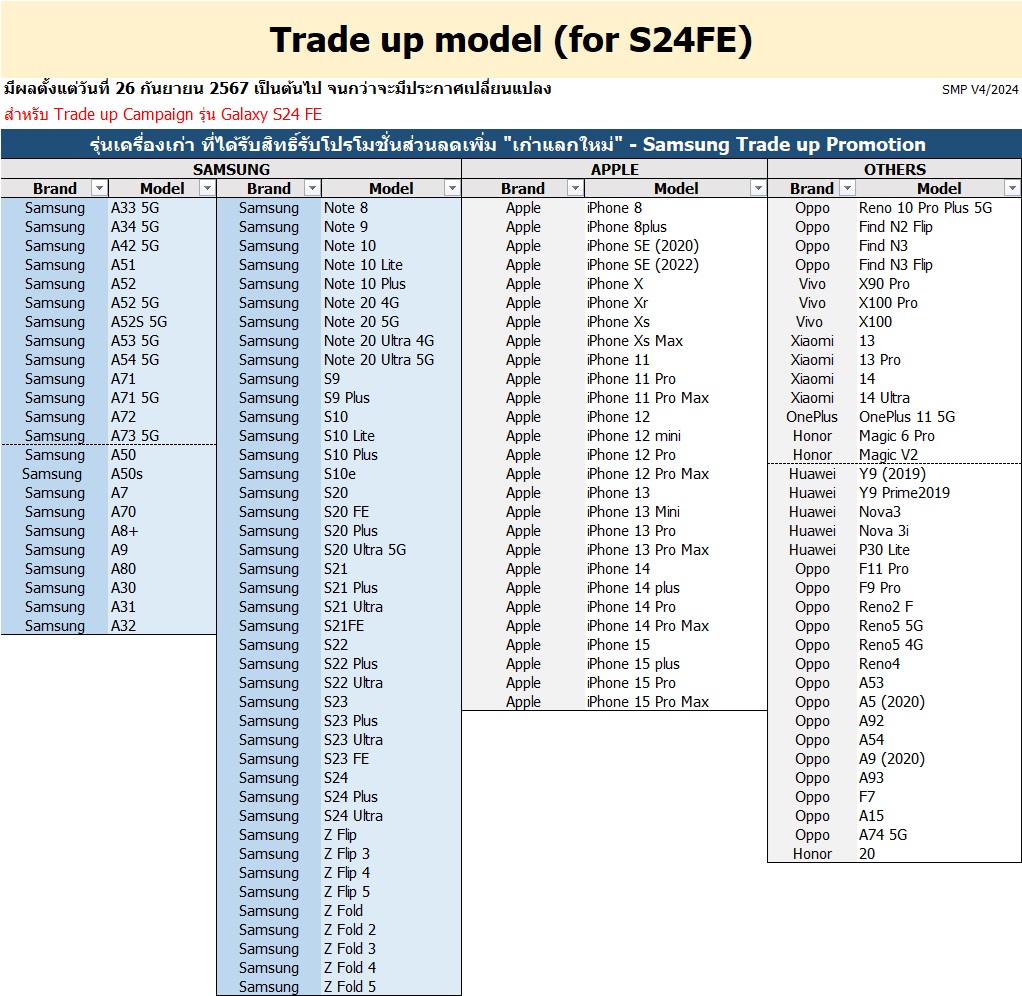Click the 'iPhone 14 plus' cell

[x=675, y=587]
